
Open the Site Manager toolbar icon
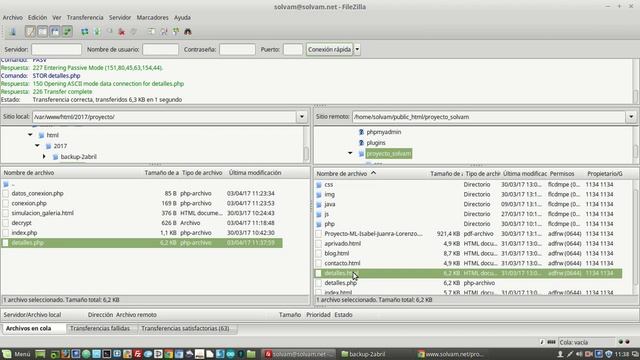[x=12, y=31]
